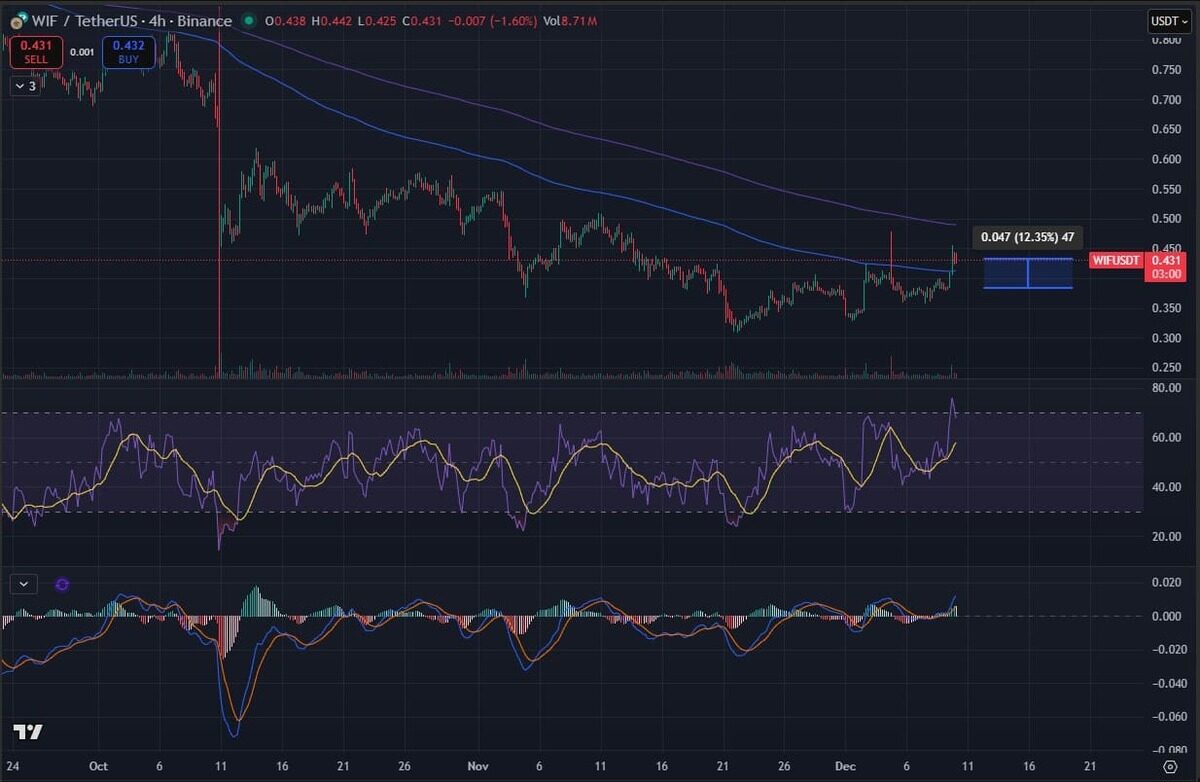Select the blue price range measurement box
The height and width of the screenshot is (782, 1200).
tap(1028, 273)
